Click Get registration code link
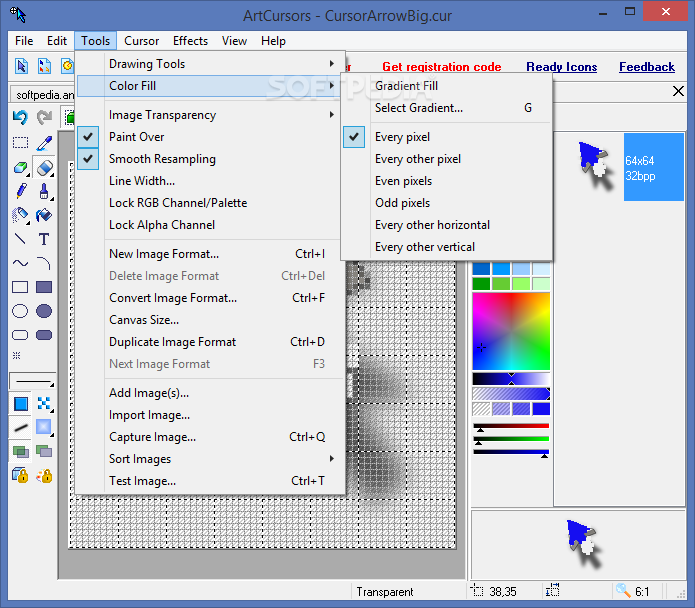Image resolution: width=695 pixels, height=608 pixels. pos(441,67)
